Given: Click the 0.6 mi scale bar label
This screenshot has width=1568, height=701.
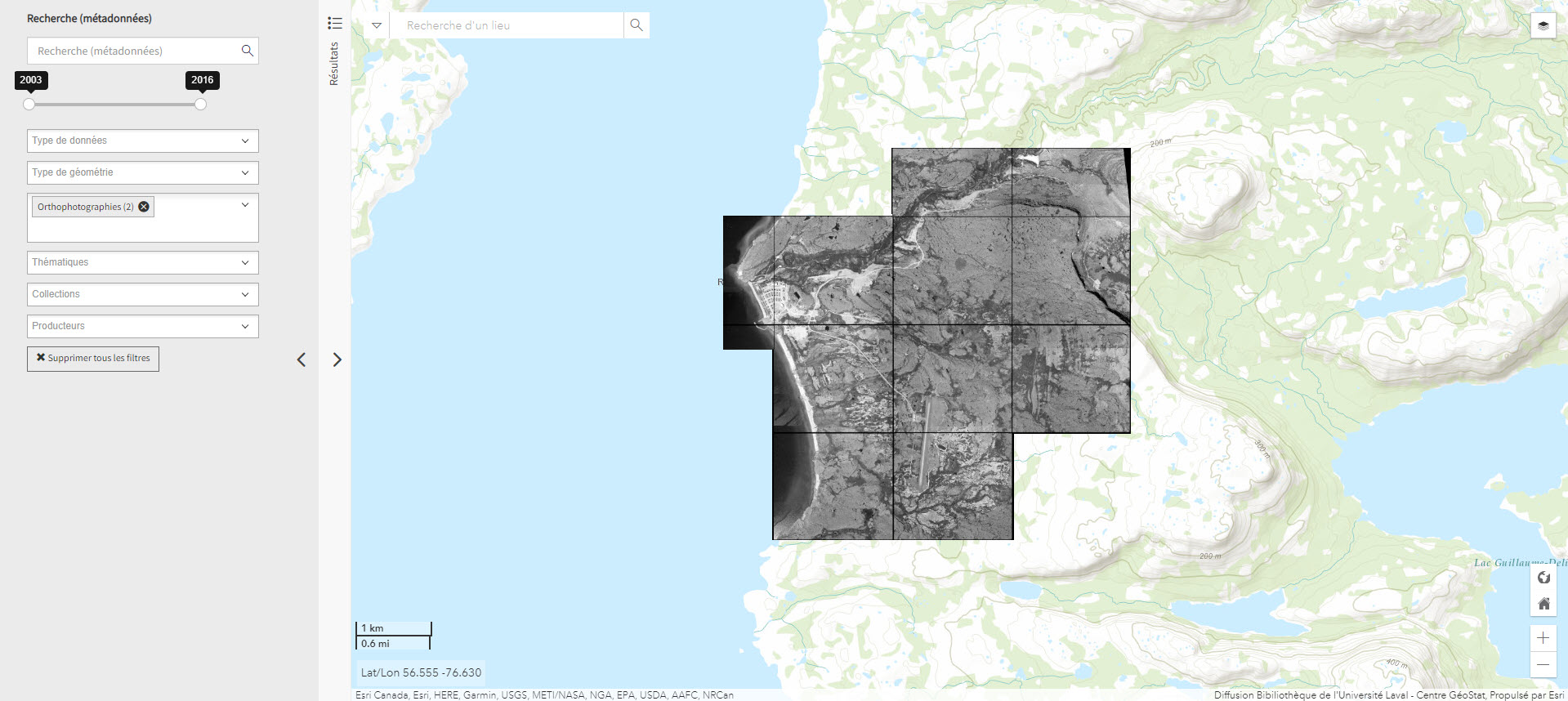Looking at the screenshot, I should coord(375,644).
